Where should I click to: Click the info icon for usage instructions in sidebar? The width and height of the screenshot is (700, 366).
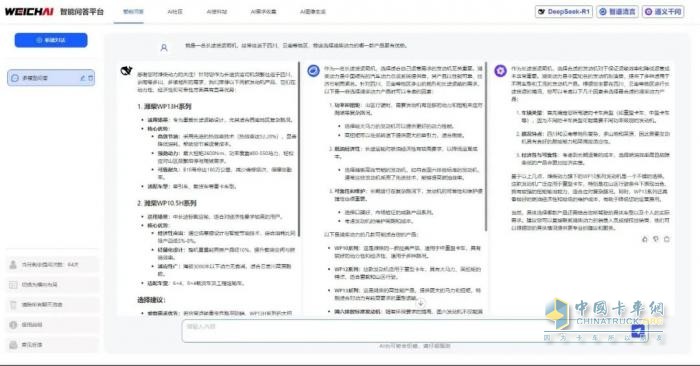coord(13,325)
